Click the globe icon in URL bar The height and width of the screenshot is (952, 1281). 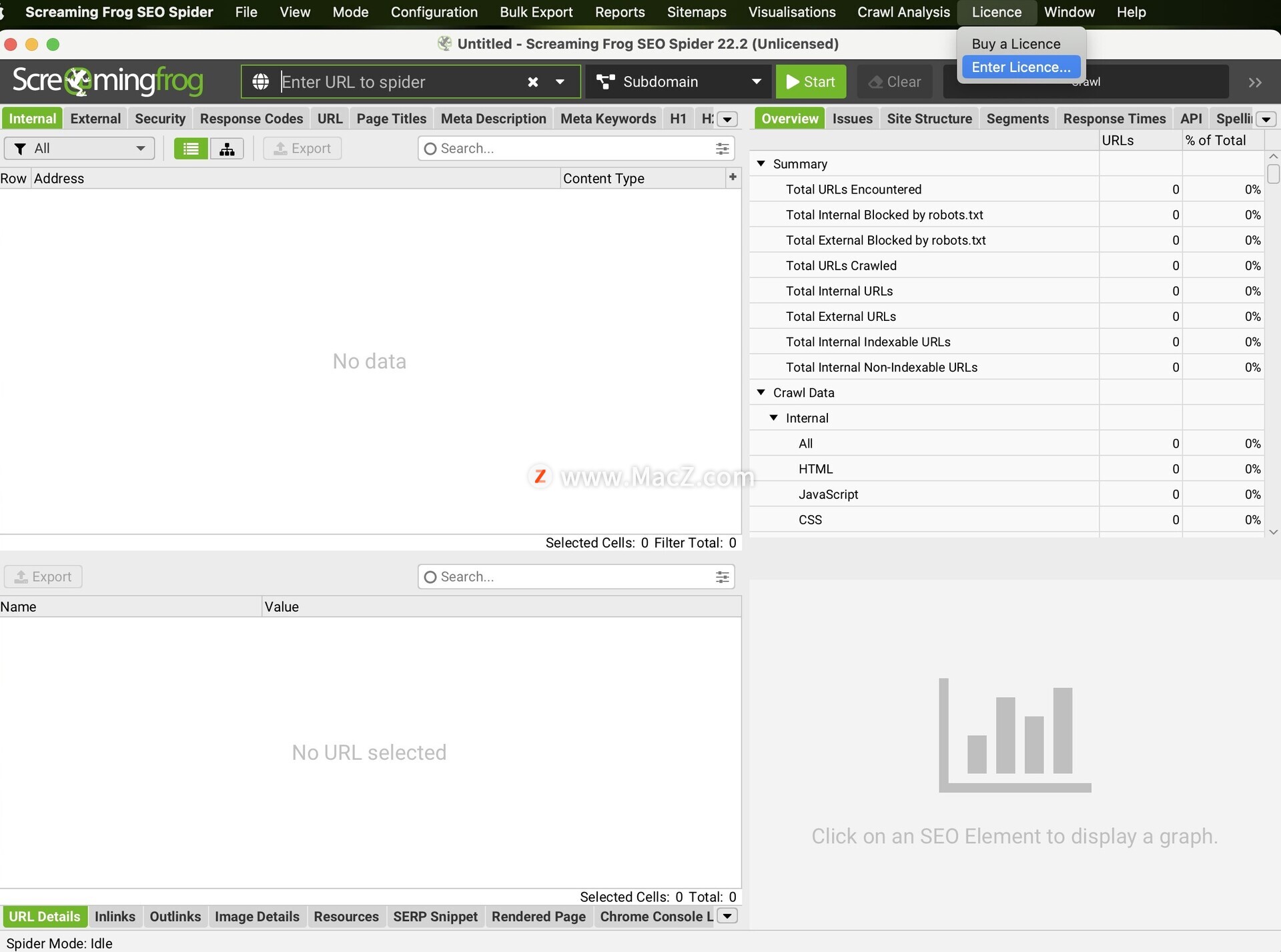point(260,81)
